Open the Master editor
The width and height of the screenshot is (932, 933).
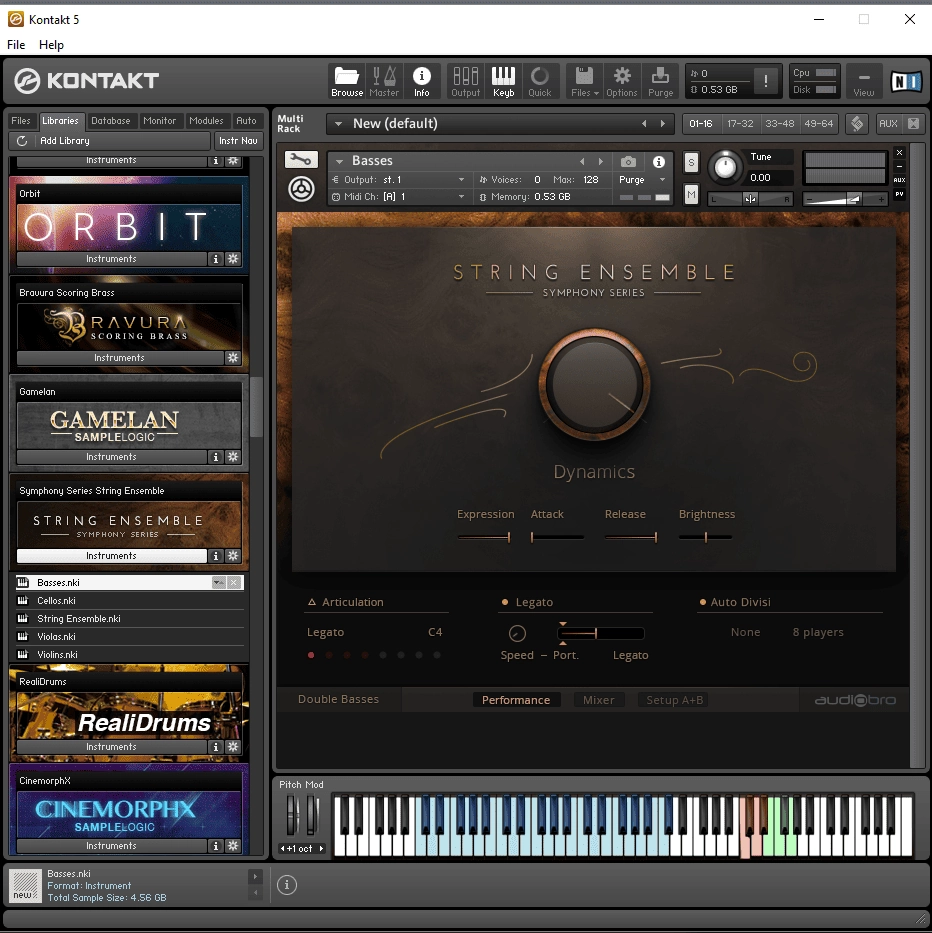(x=384, y=81)
